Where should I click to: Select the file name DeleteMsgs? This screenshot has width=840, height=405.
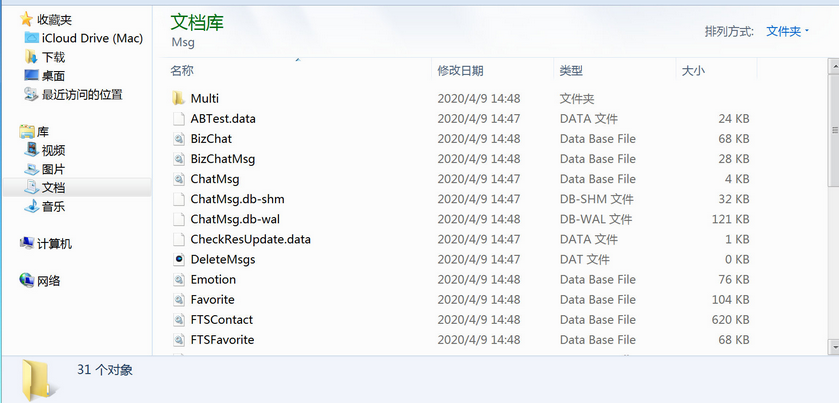(223, 259)
